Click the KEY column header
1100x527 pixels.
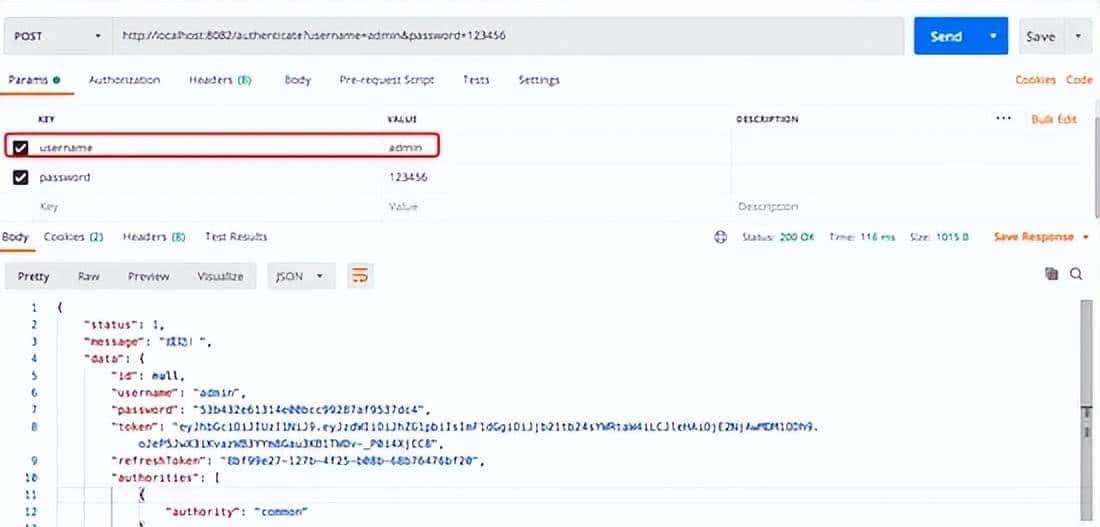46,119
